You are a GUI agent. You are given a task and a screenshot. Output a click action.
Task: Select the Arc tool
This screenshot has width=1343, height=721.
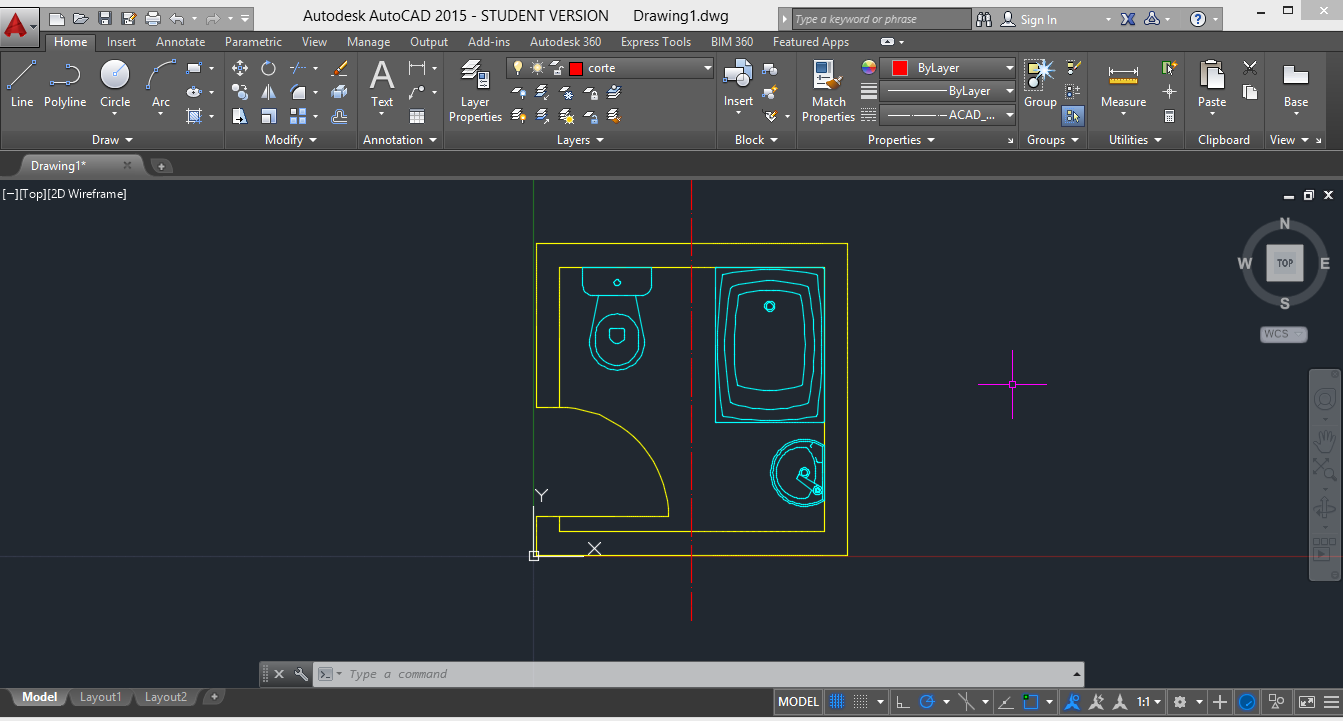(161, 84)
